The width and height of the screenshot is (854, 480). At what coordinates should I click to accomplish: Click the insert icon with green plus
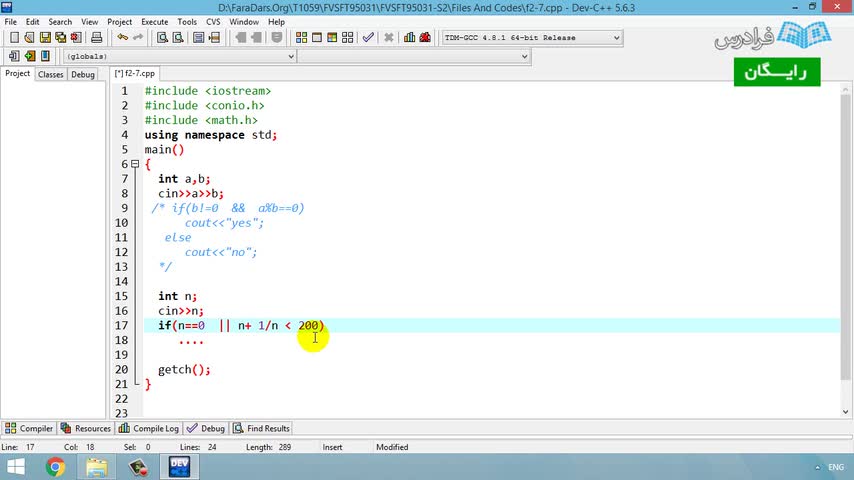pyautogui.click(x=30, y=56)
